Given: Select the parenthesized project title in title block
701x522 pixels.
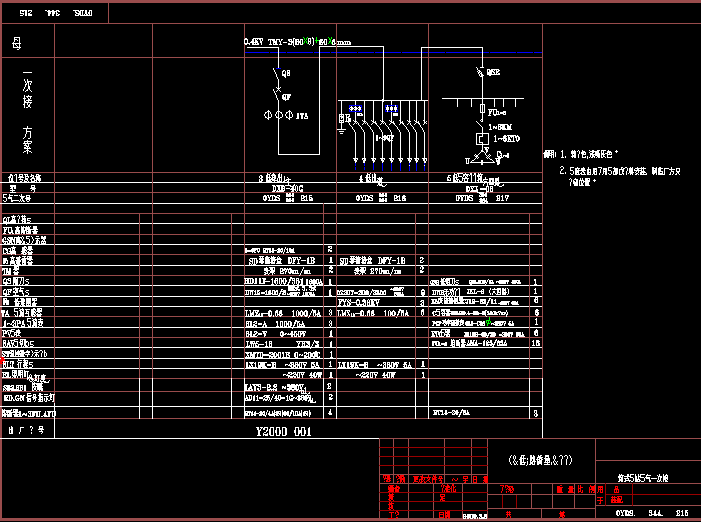Looking at the screenshot, I should 541,460.
